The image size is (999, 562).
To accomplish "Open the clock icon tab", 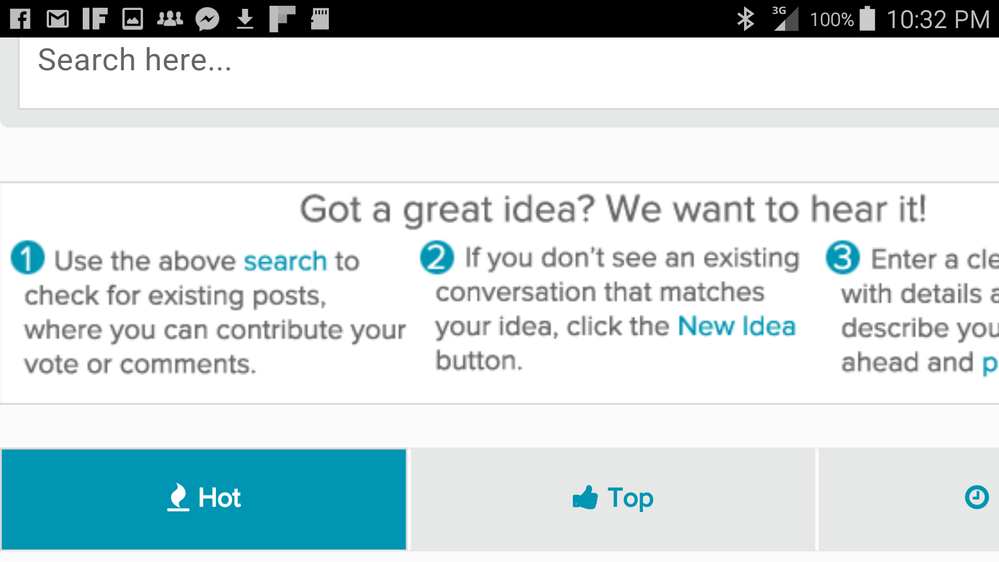I will point(976,497).
